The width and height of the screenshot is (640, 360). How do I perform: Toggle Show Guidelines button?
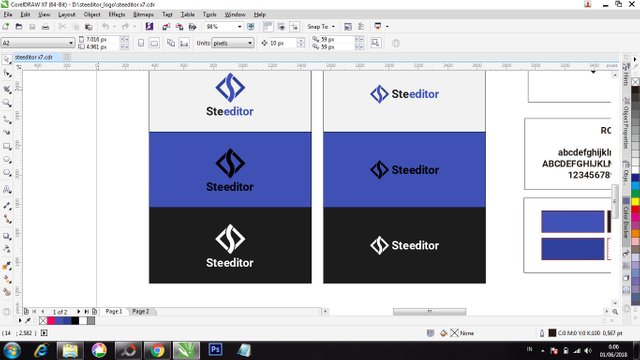click(294, 27)
